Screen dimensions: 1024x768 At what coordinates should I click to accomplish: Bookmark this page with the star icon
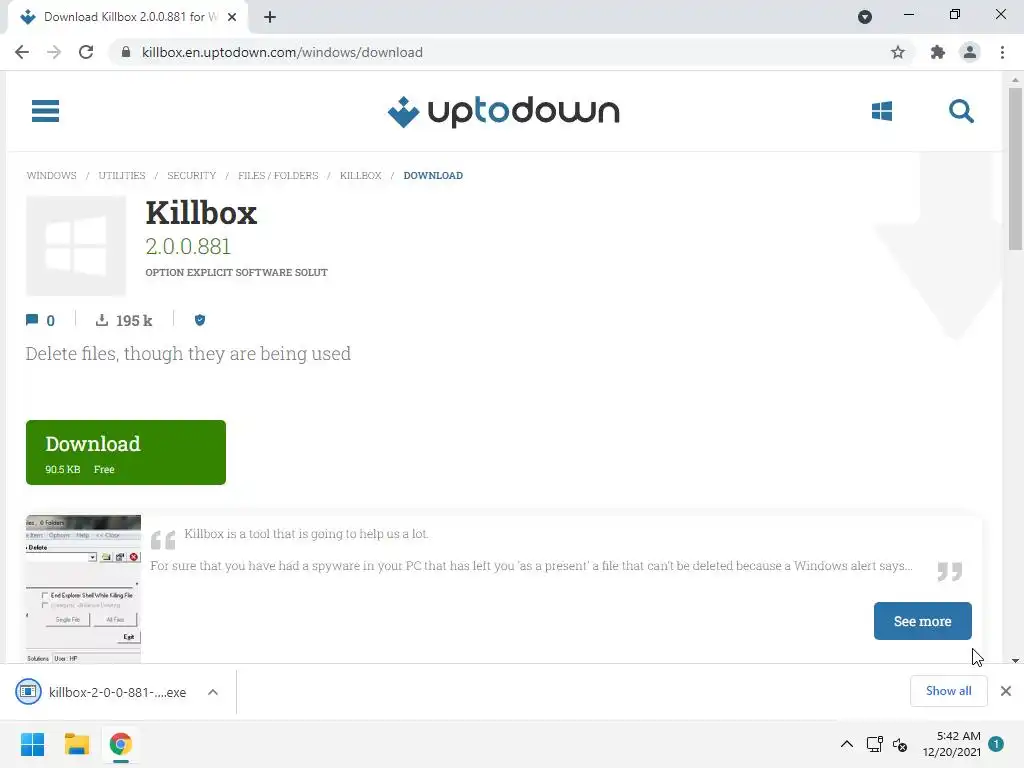(898, 52)
